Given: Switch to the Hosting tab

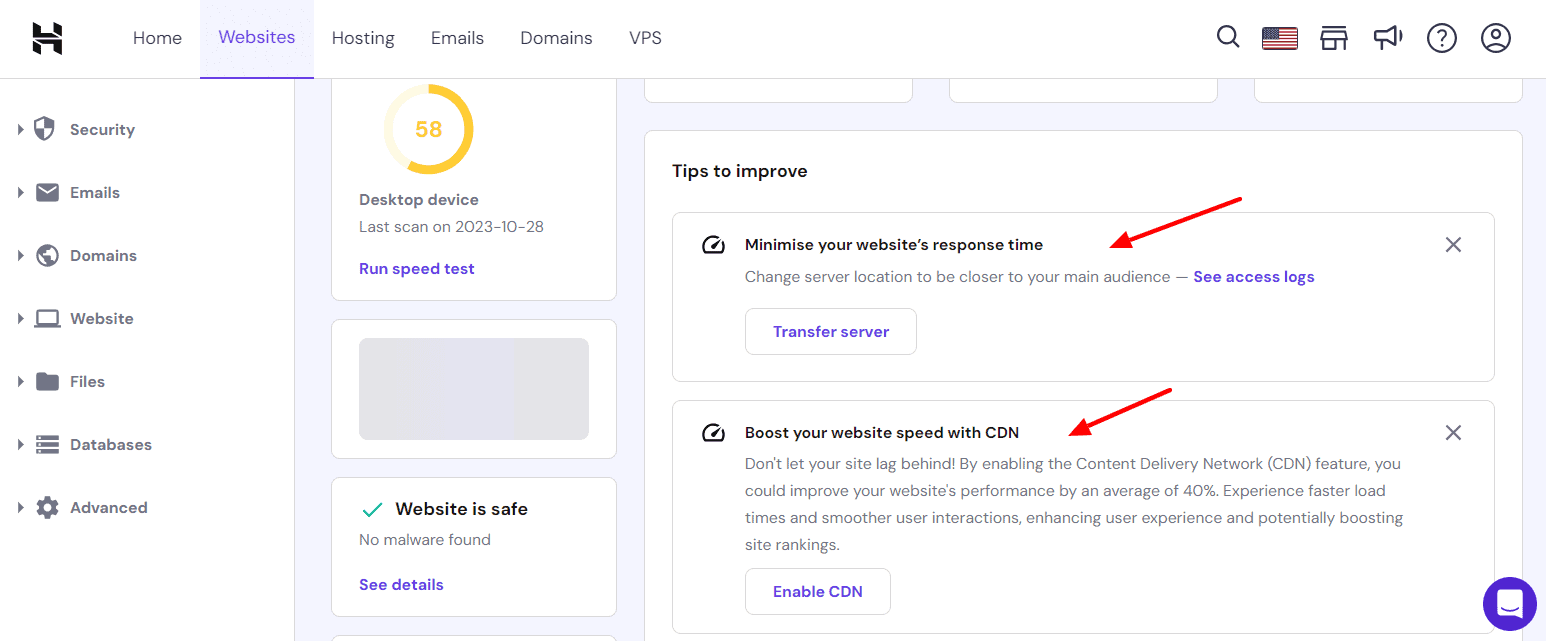Looking at the screenshot, I should pyautogui.click(x=363, y=38).
